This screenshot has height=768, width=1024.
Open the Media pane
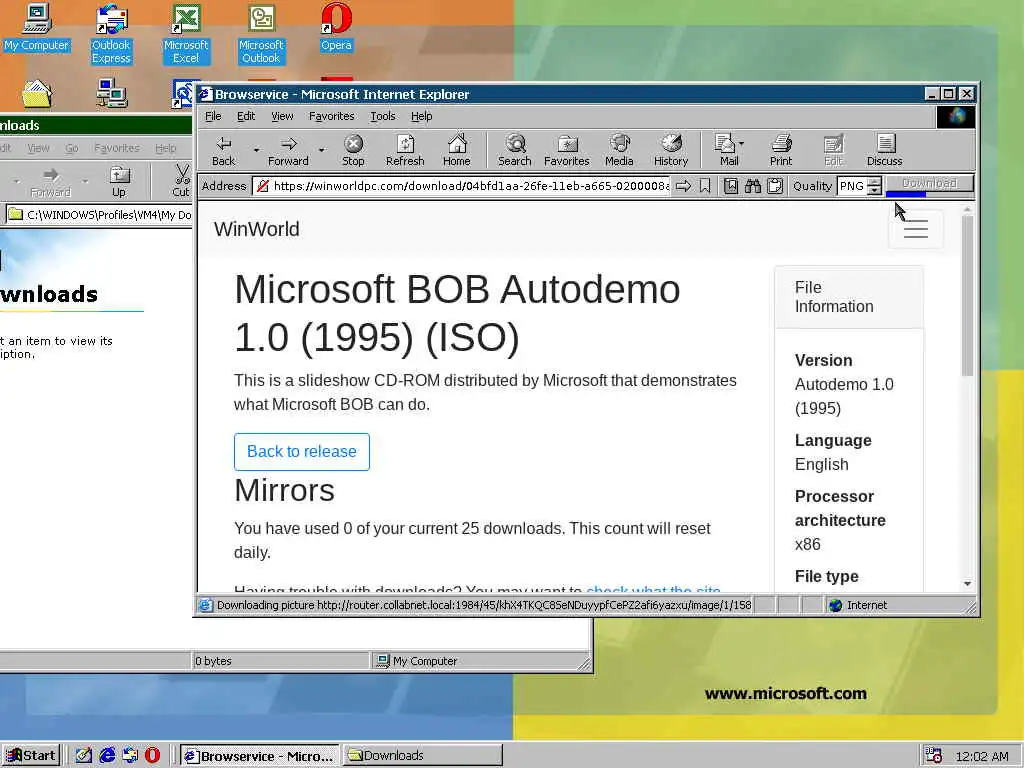pos(619,151)
